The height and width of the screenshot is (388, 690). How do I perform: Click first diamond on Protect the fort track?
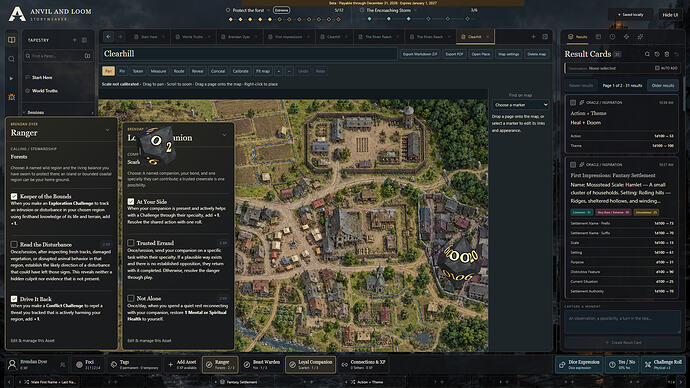230,19
